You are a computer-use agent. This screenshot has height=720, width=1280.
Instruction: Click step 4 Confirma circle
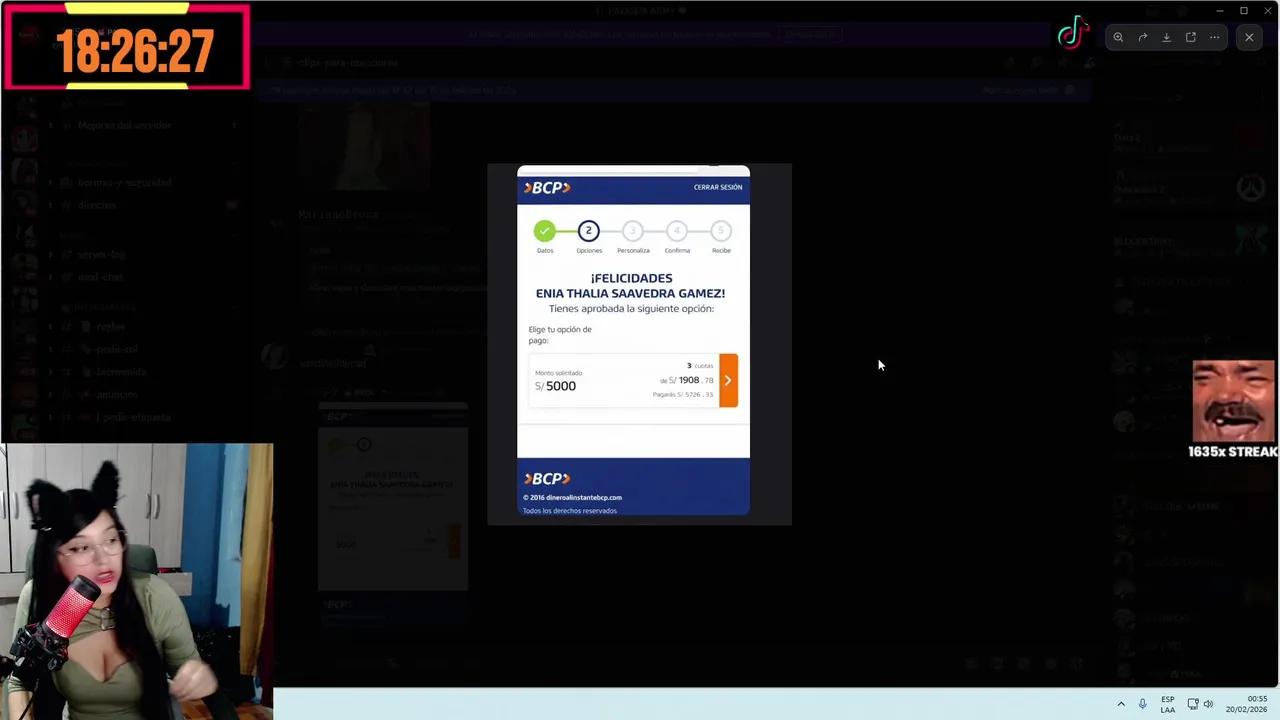coord(676,231)
